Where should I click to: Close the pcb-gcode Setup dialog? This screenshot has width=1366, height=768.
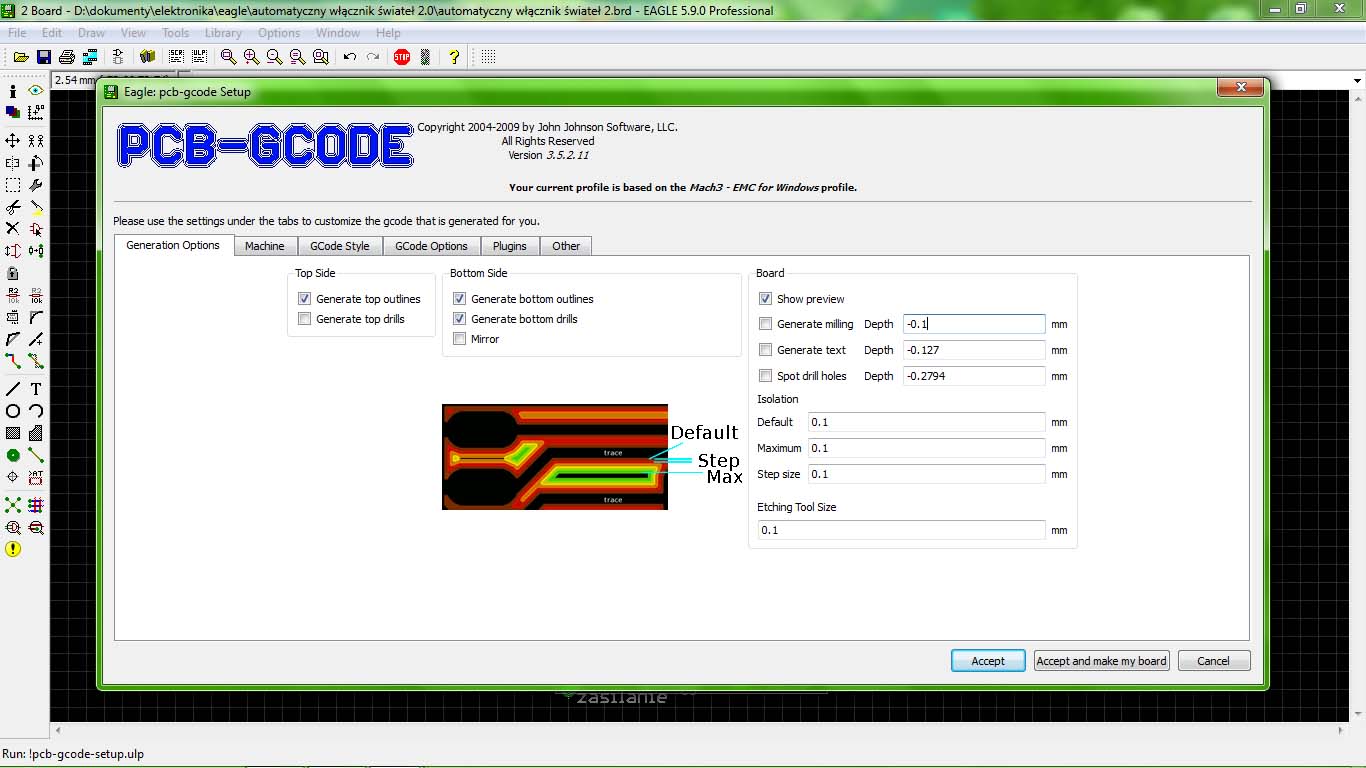point(1241,88)
